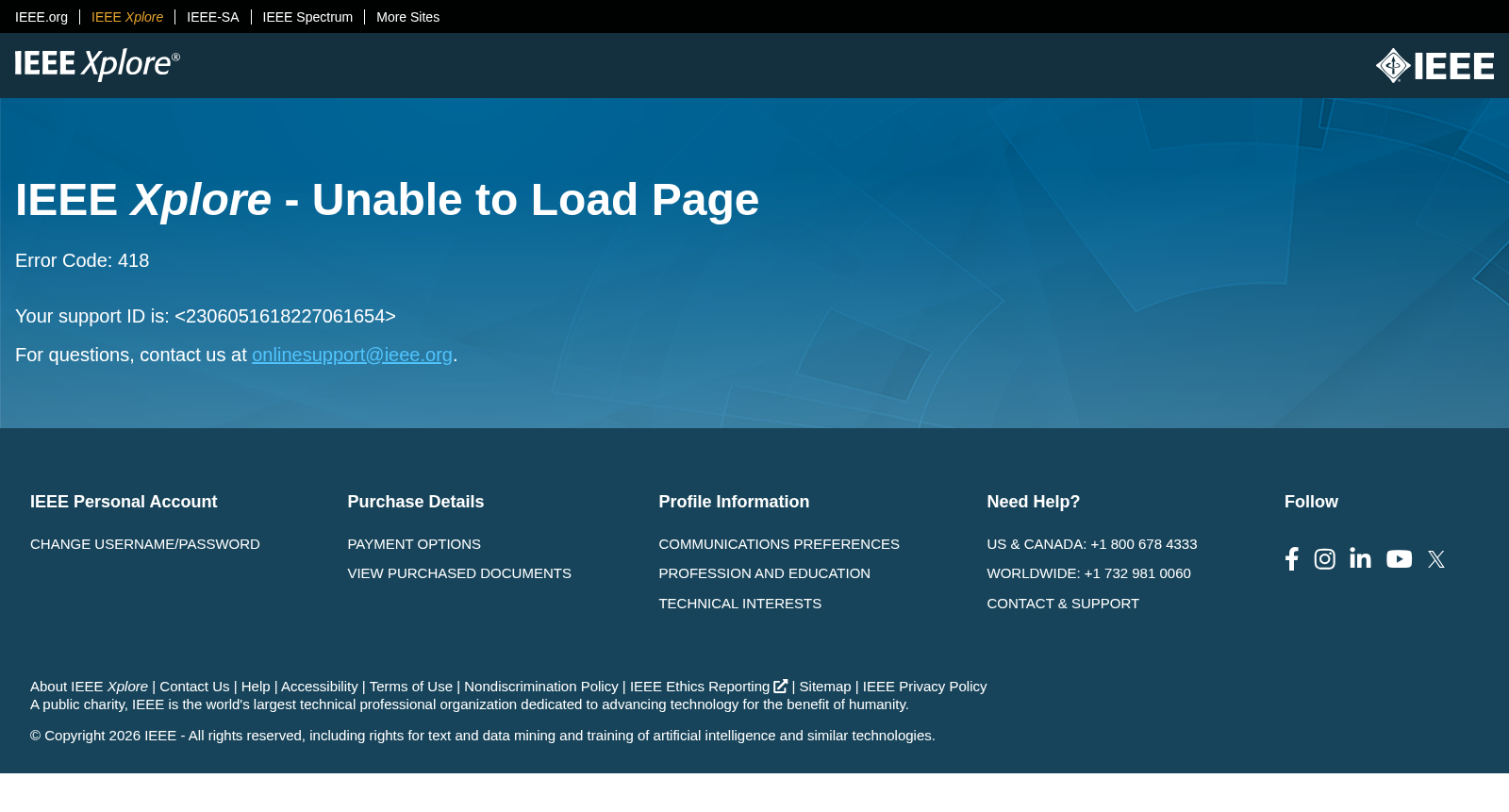
Task: Open Payment Options link
Action: pos(414,544)
